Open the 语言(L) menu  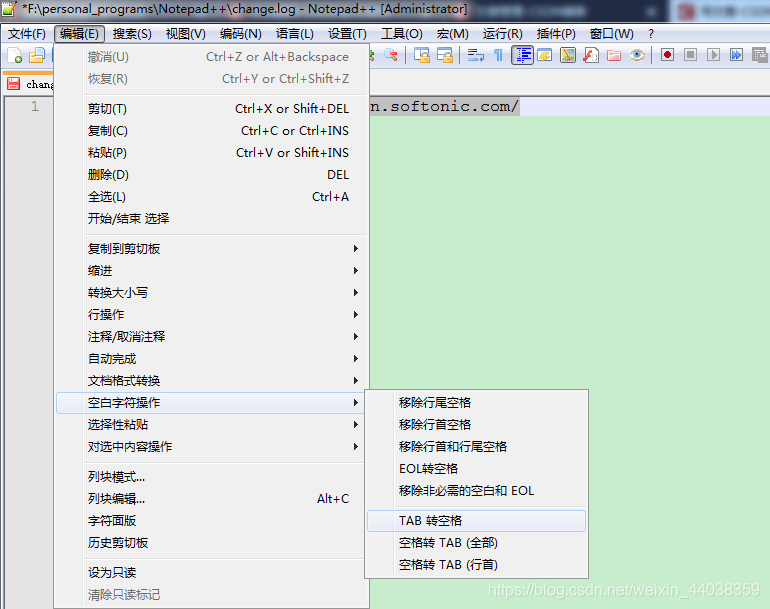coord(295,34)
